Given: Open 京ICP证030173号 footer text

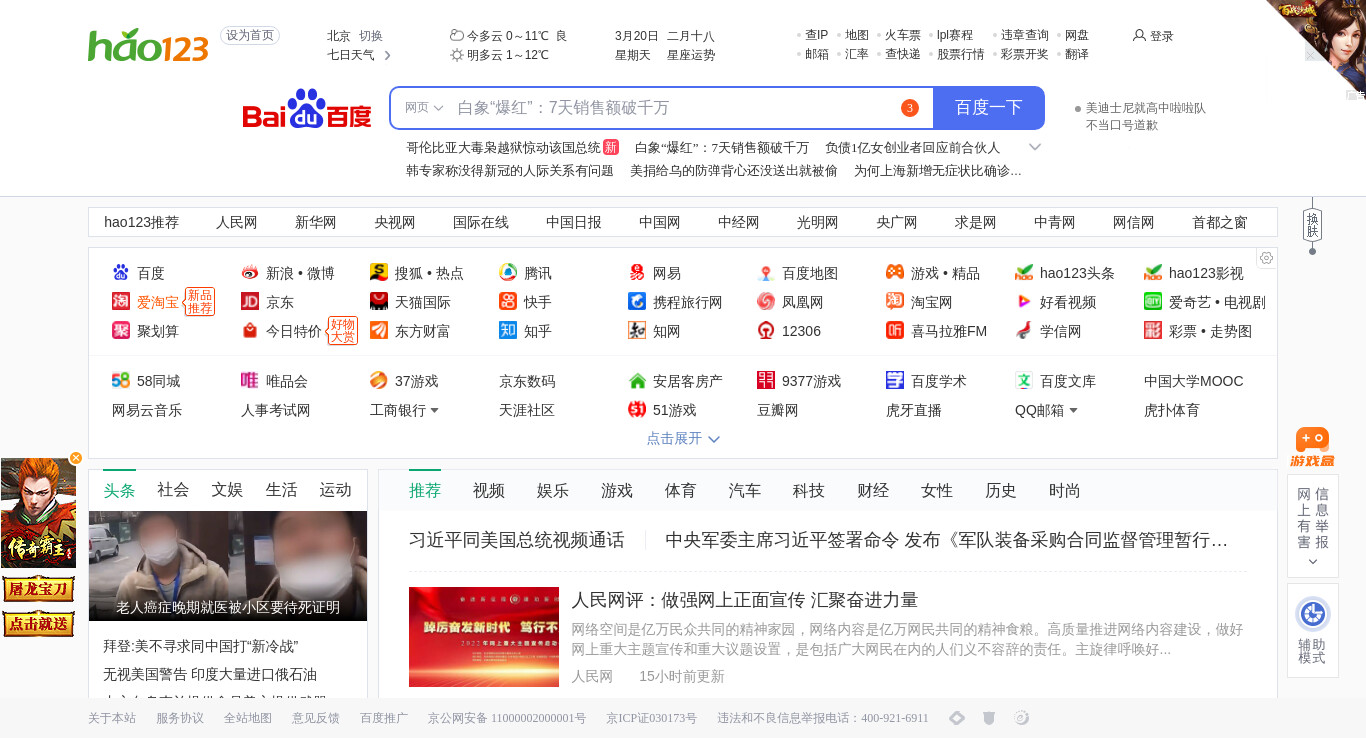Looking at the screenshot, I should click(651, 718).
